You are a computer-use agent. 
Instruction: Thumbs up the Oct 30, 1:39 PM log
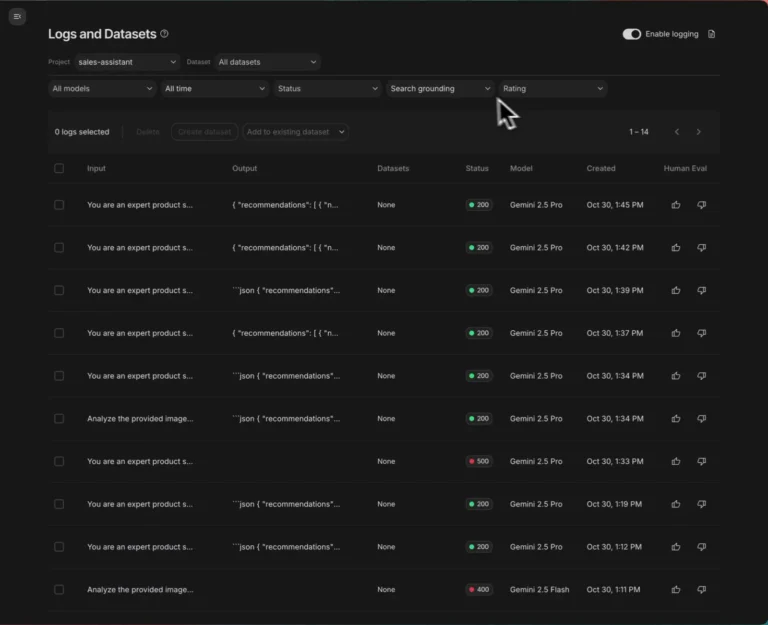click(676, 290)
